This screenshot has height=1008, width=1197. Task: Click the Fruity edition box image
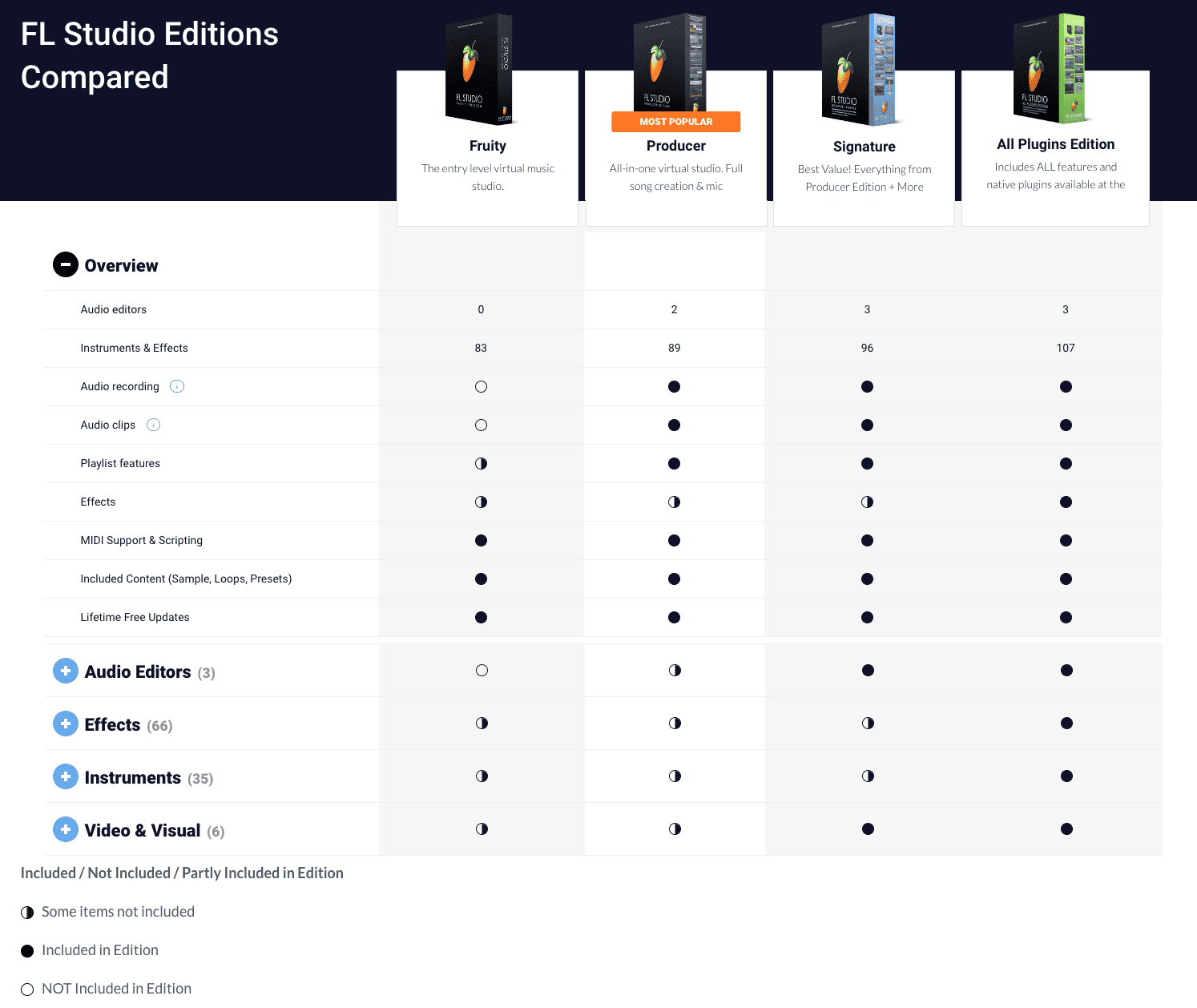click(481, 71)
